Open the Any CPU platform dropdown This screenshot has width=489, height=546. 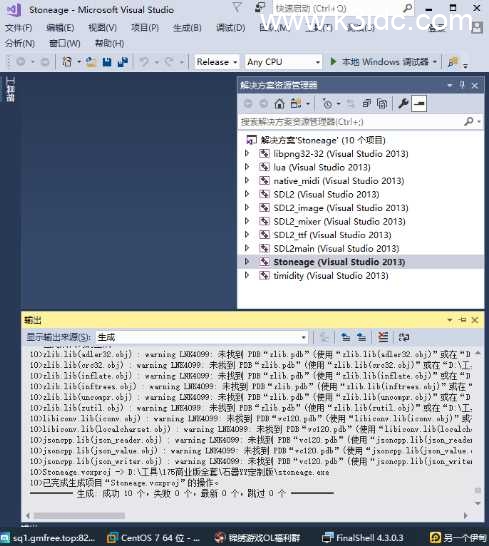point(283,62)
